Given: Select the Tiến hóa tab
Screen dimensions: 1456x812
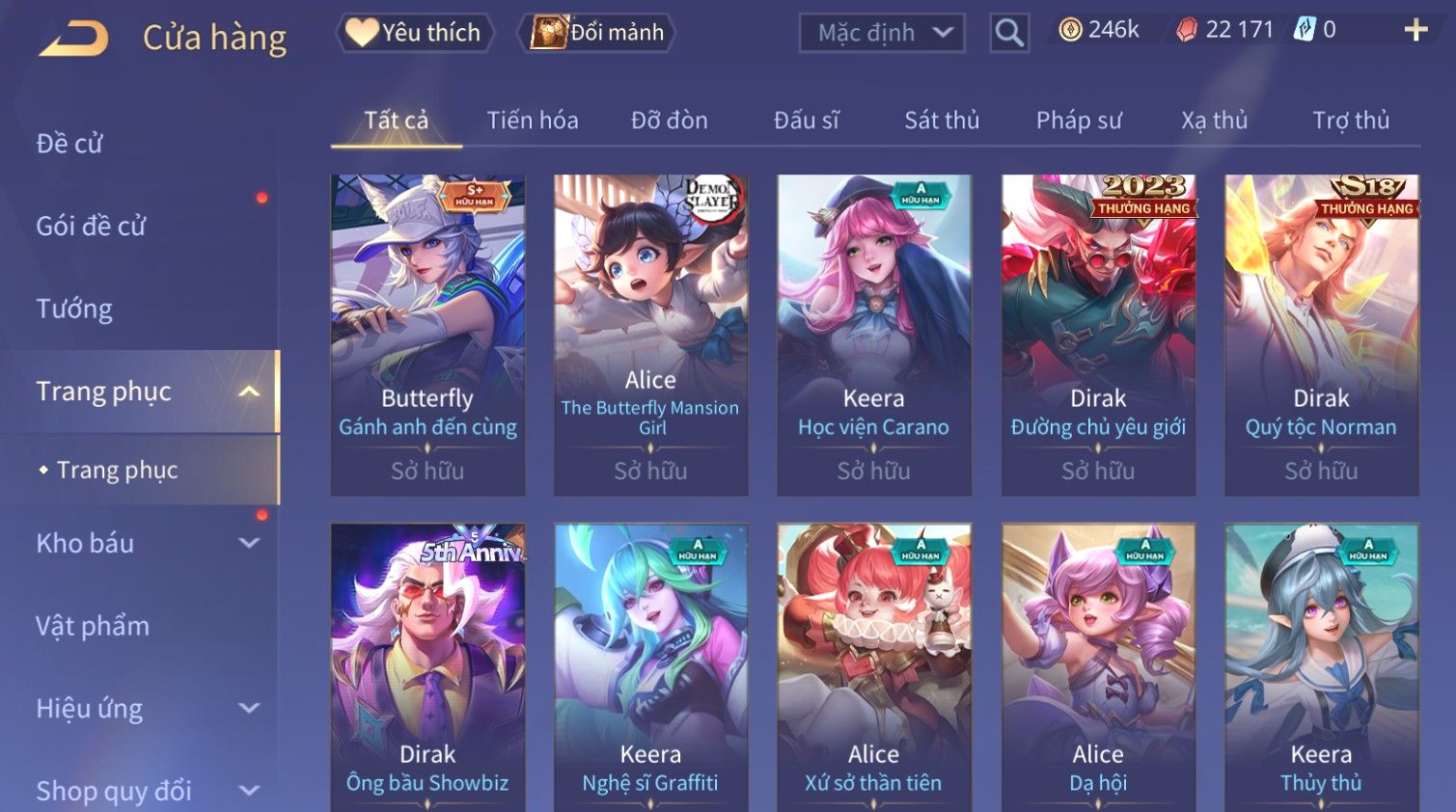Looking at the screenshot, I should (x=533, y=121).
